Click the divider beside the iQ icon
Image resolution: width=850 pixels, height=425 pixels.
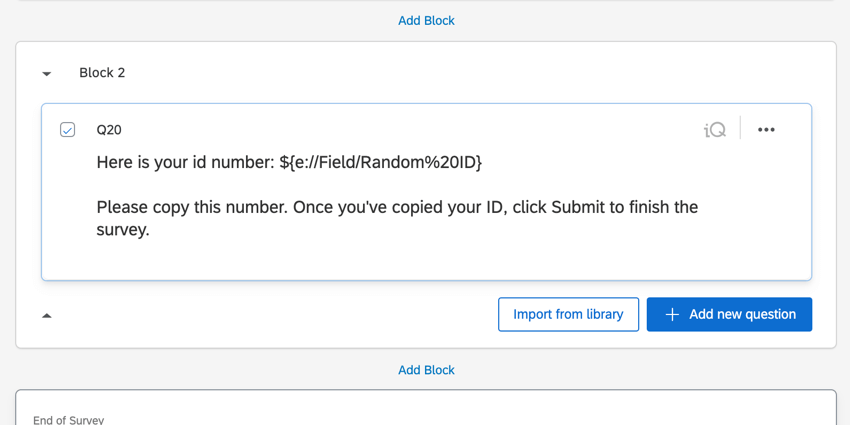coord(740,129)
